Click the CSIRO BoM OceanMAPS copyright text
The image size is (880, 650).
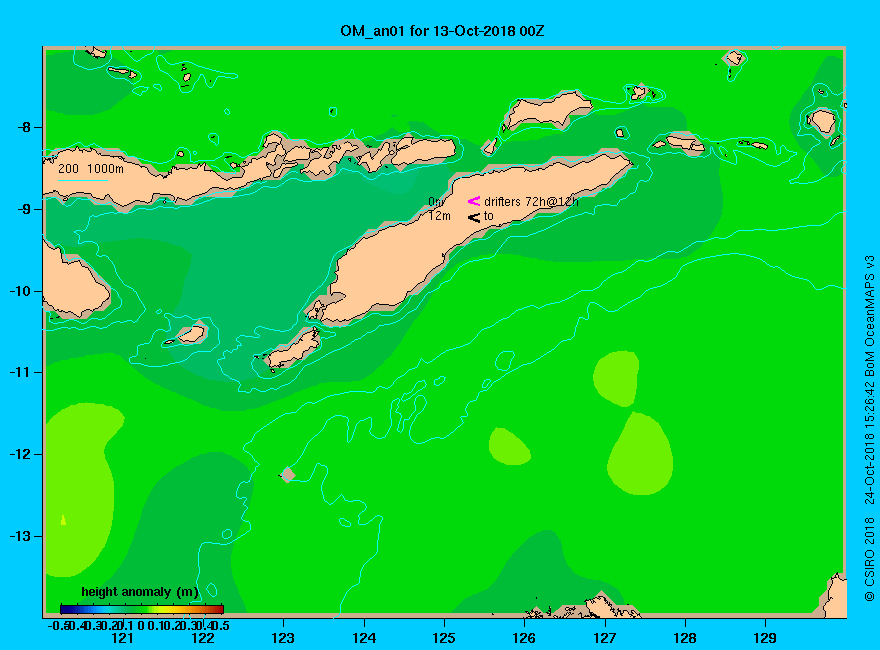click(x=869, y=428)
